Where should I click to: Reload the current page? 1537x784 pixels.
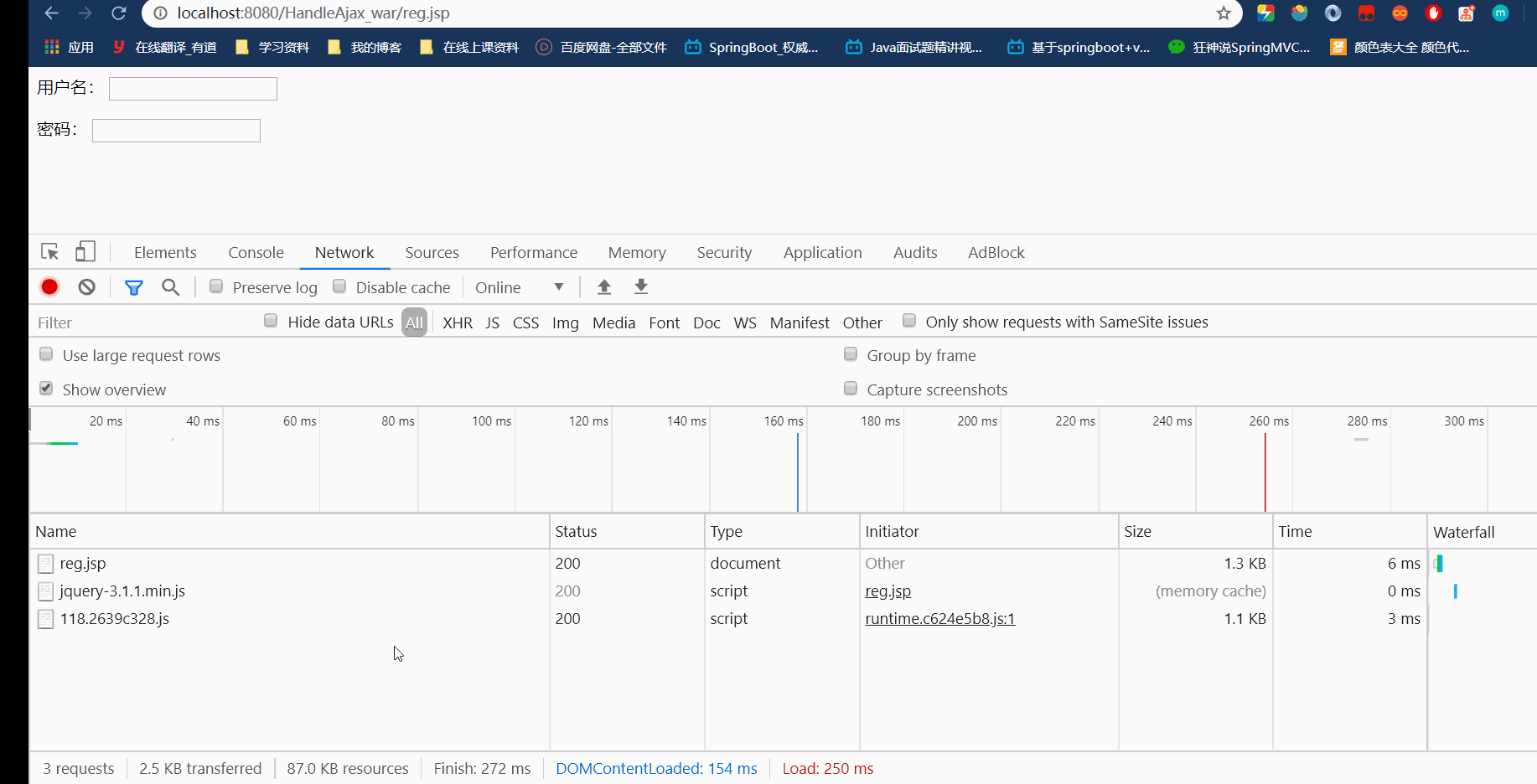click(119, 13)
